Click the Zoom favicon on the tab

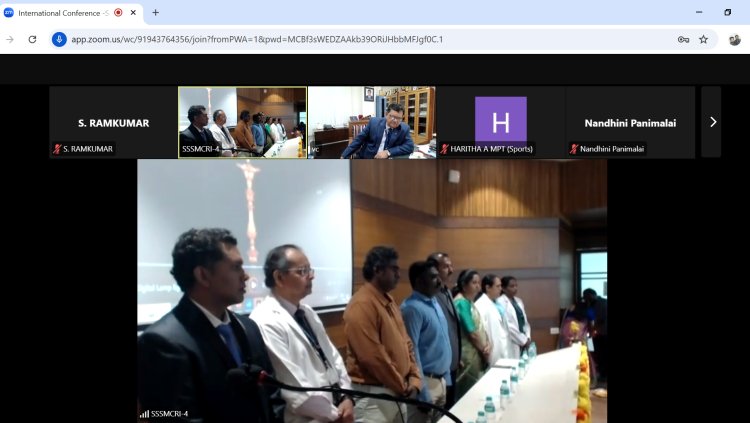9,13
